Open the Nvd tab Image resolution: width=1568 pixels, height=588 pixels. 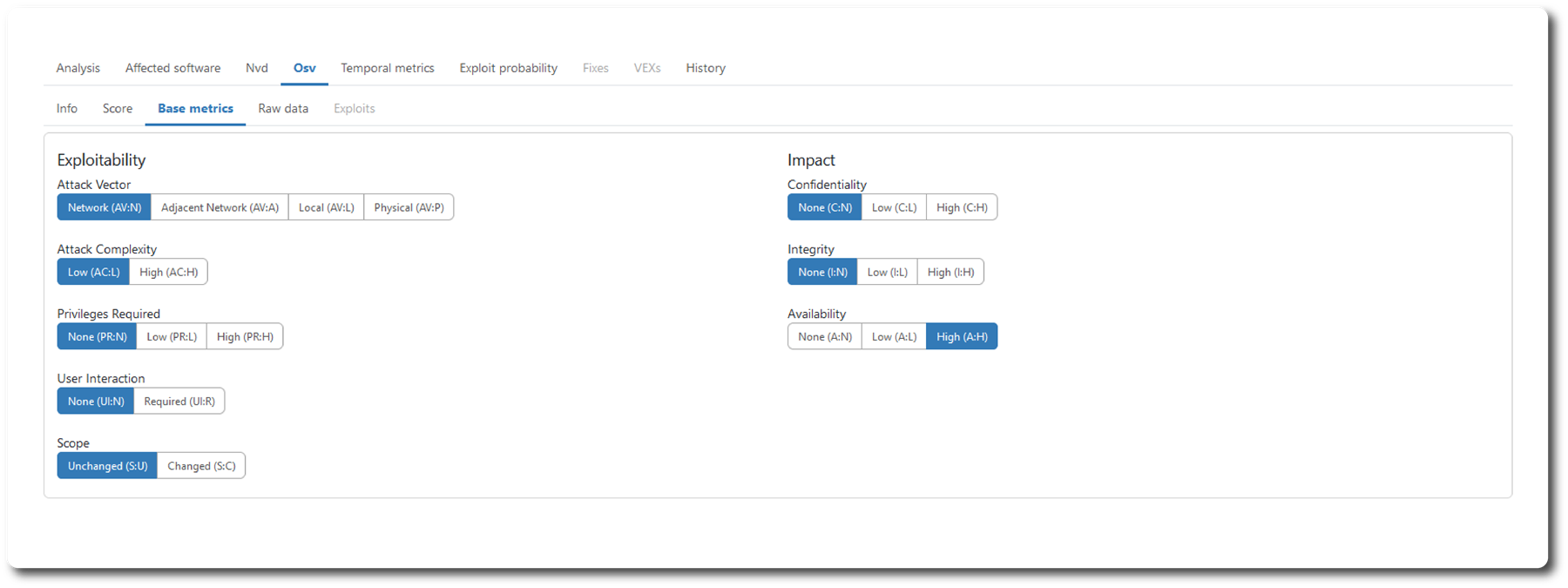257,68
